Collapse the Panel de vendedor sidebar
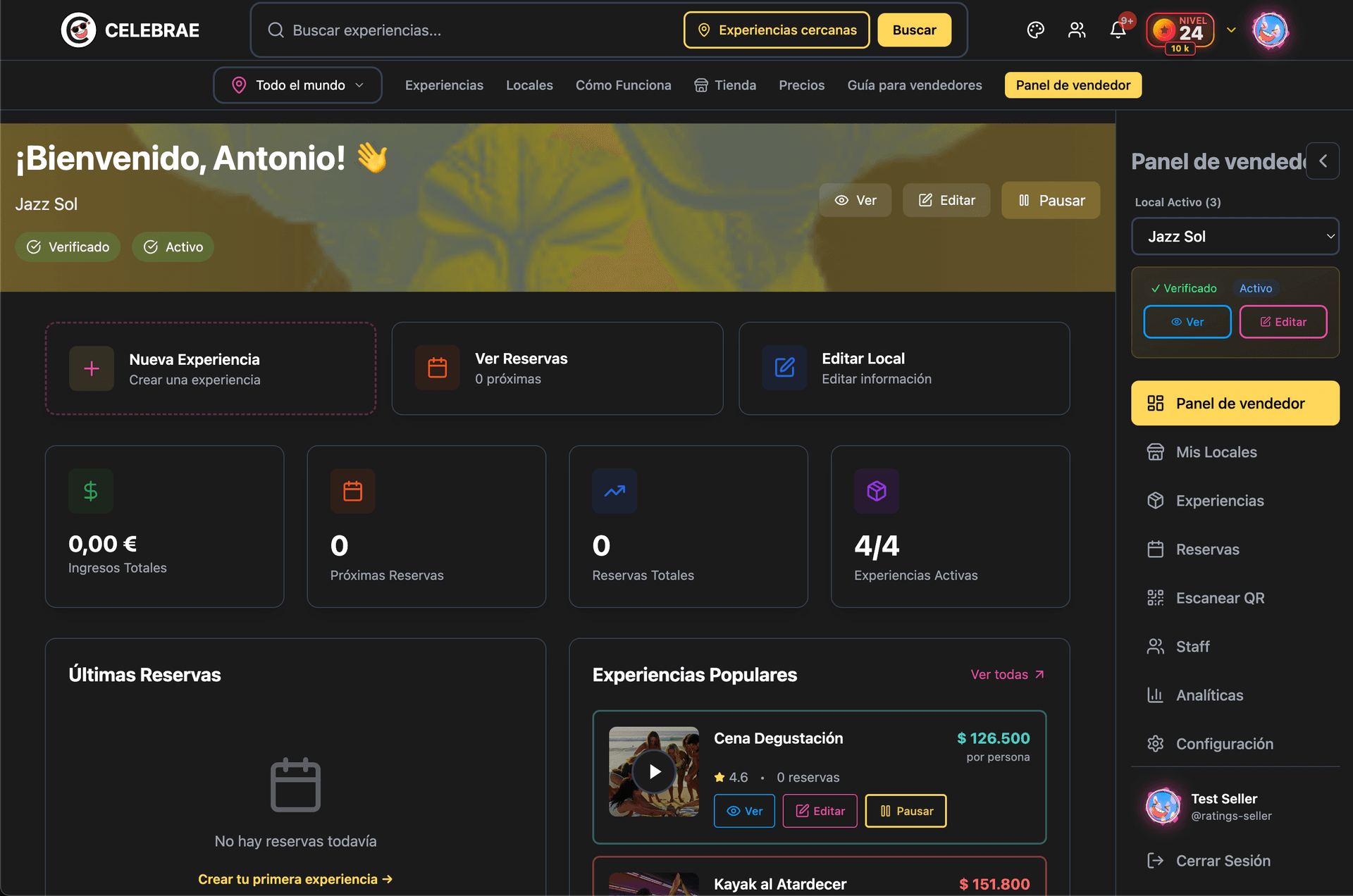 click(x=1323, y=161)
